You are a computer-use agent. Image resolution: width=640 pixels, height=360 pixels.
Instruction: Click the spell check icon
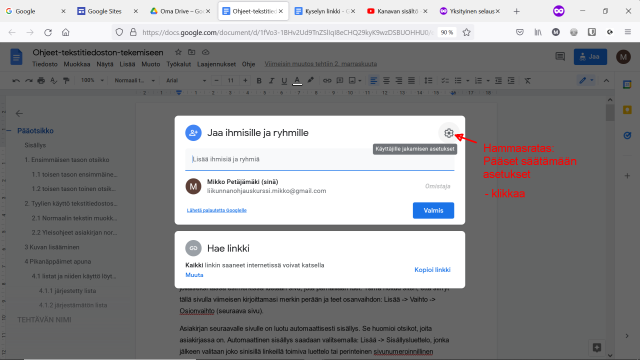point(53,81)
